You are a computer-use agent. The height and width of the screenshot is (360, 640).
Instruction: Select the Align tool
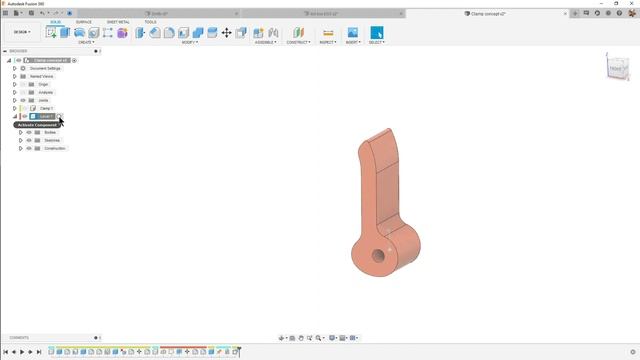241,33
